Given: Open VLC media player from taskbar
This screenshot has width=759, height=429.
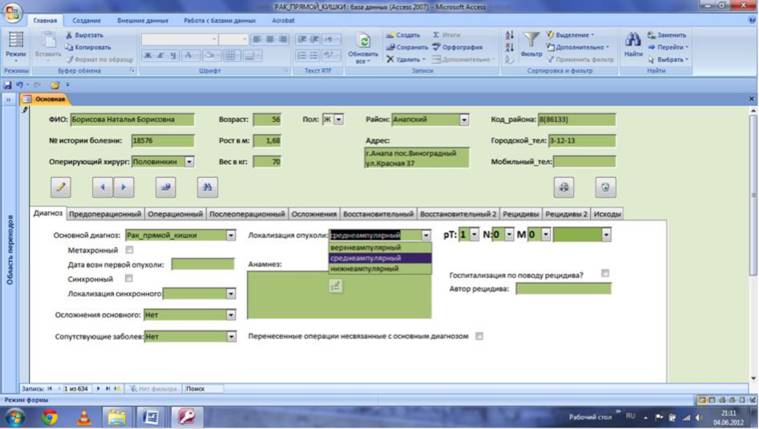Looking at the screenshot, I should click(x=84, y=417).
